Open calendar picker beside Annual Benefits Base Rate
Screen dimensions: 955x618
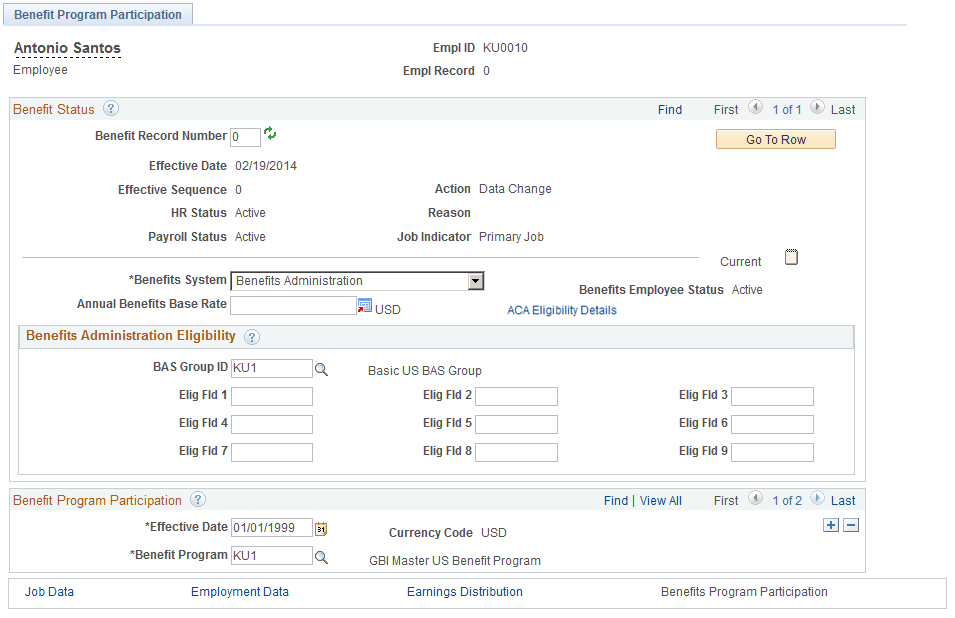364,304
